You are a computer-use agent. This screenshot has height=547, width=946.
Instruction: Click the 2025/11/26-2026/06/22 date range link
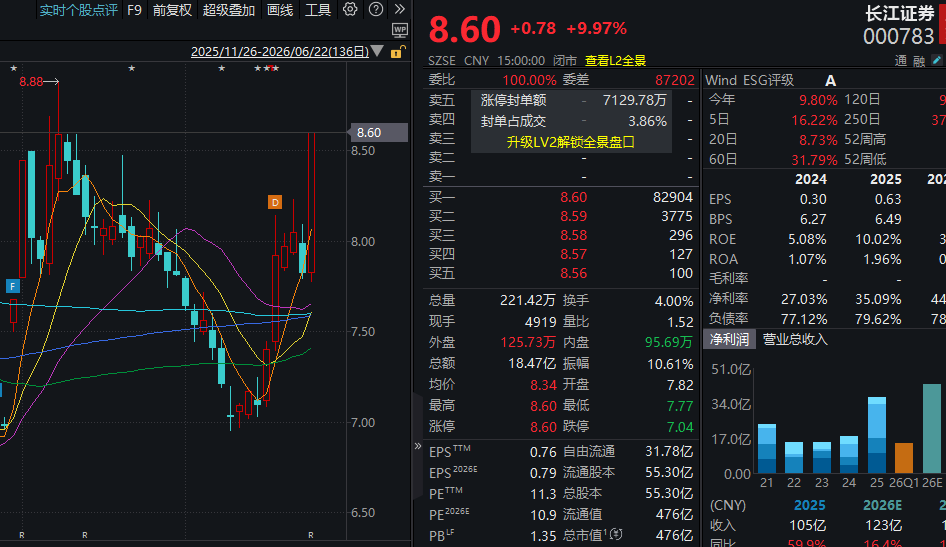pyautogui.click(x=280, y=51)
